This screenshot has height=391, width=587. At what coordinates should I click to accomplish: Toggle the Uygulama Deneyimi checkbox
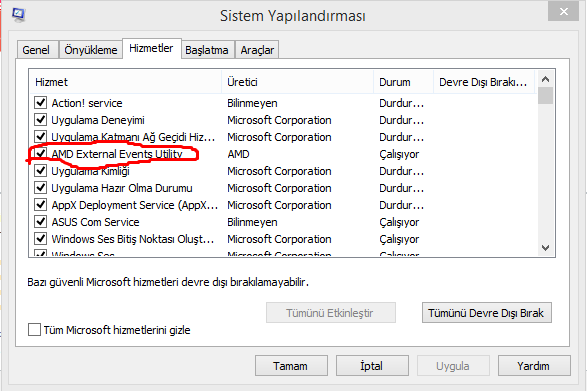point(40,120)
